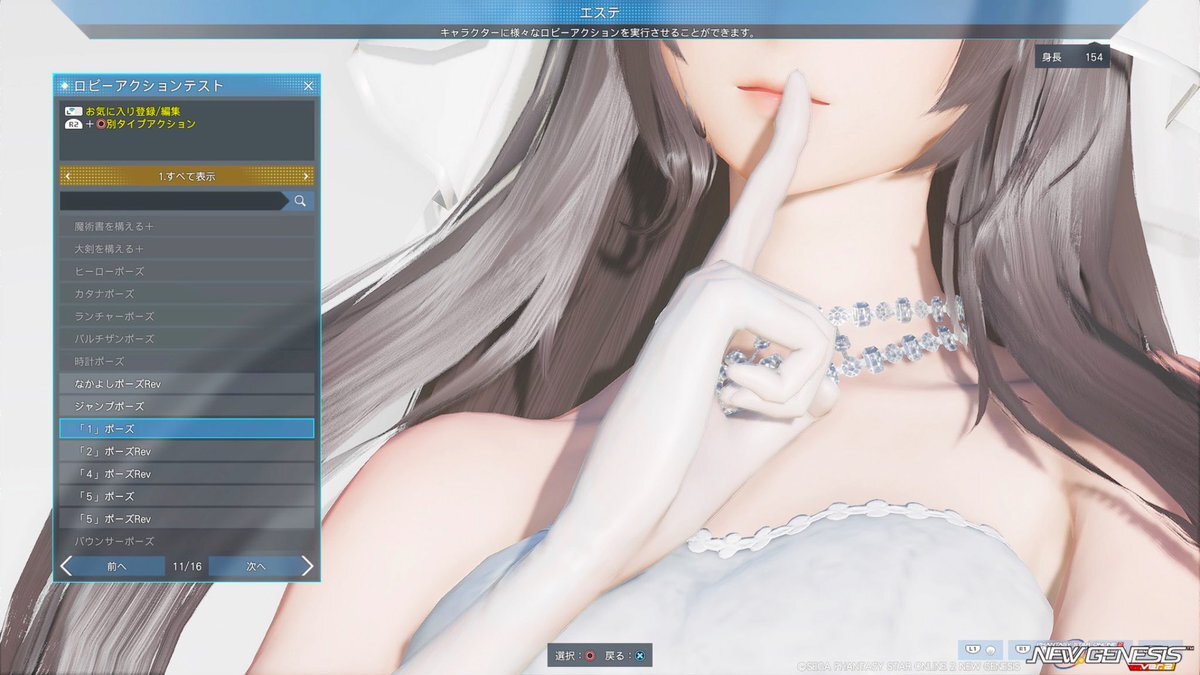Select 魔術書を構える＋ action

(187, 226)
